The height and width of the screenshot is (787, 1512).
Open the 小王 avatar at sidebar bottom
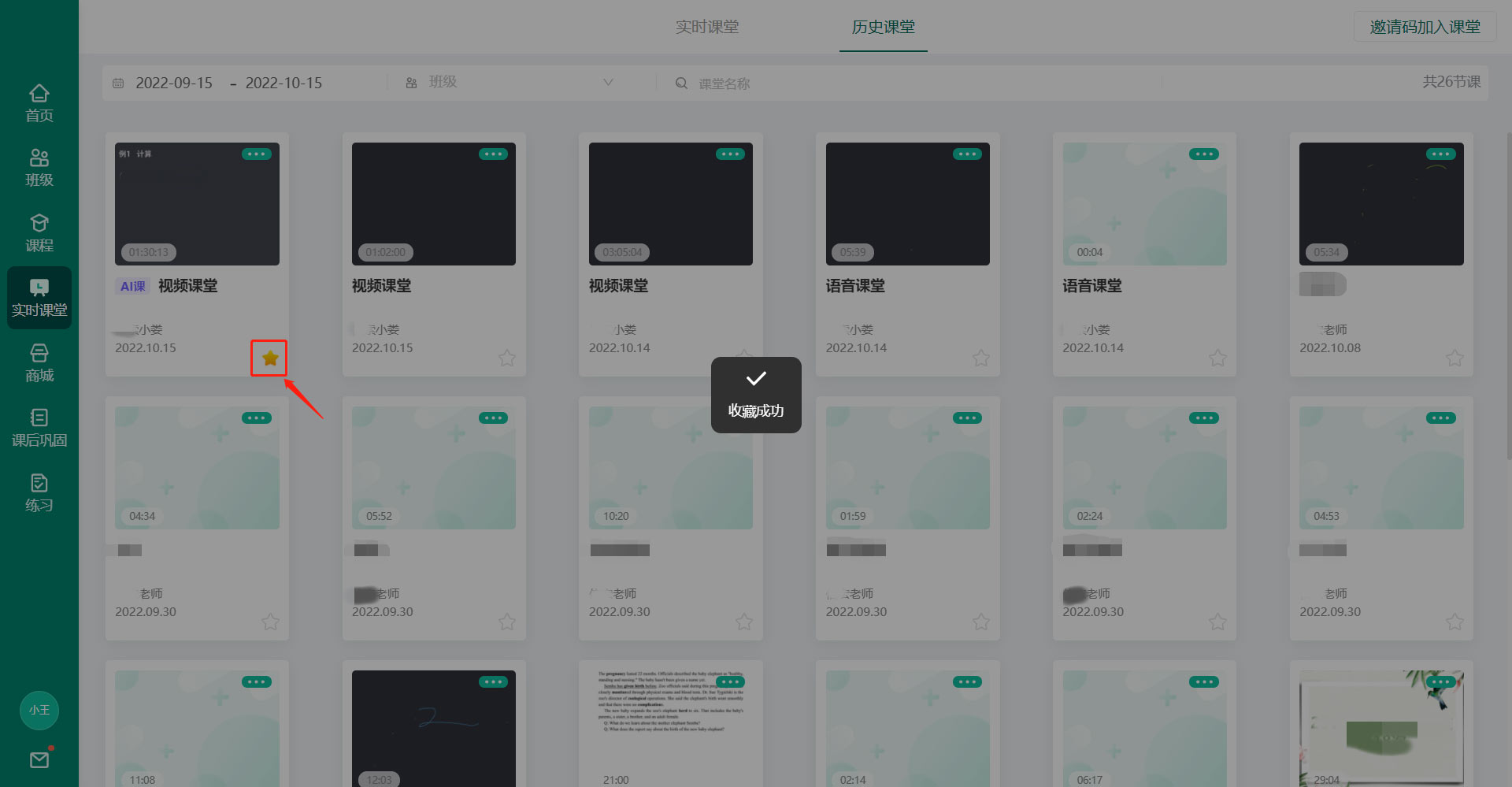tap(39, 710)
